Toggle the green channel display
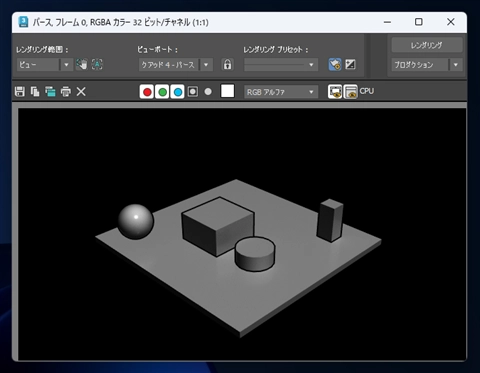Screen dimensions: 480x373 (162, 92)
